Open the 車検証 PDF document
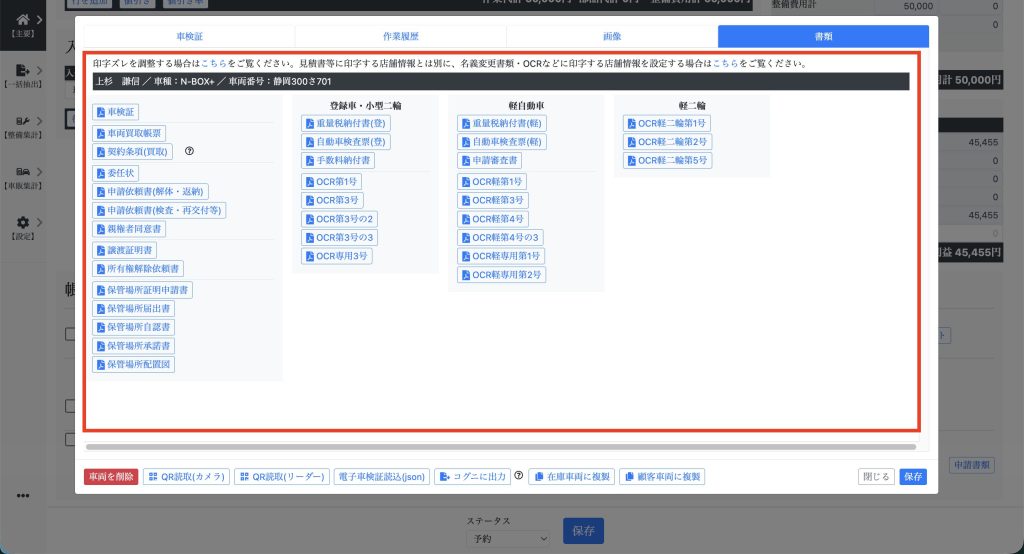Screen dimensions: 1024x554 114,111
